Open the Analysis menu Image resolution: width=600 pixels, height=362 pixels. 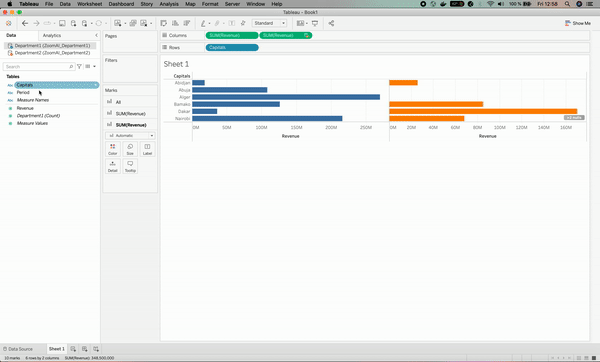(x=169, y=4)
